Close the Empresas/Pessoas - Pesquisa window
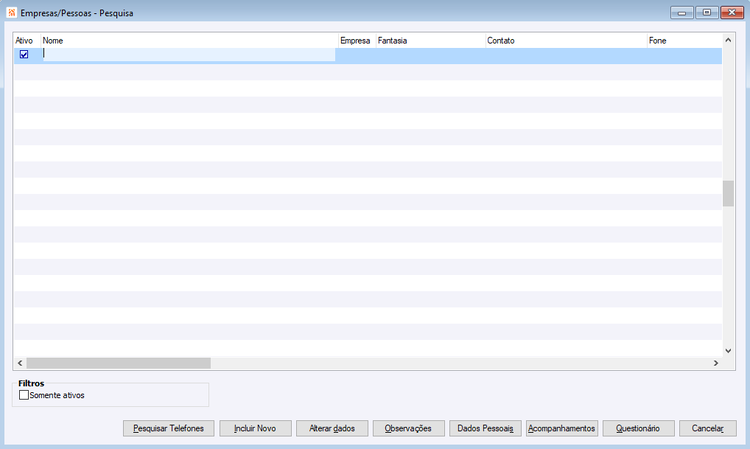750x449 pixels. [732, 12]
